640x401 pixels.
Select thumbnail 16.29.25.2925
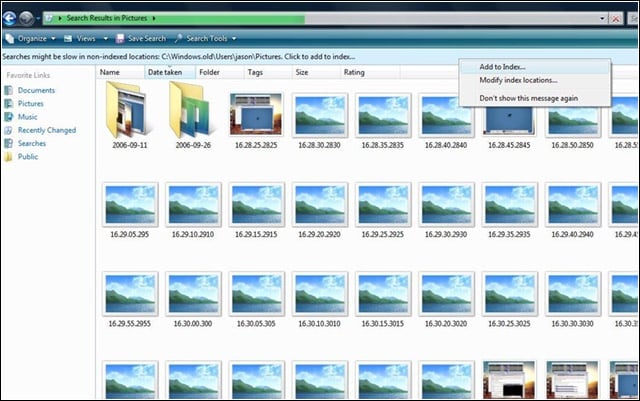(x=383, y=205)
